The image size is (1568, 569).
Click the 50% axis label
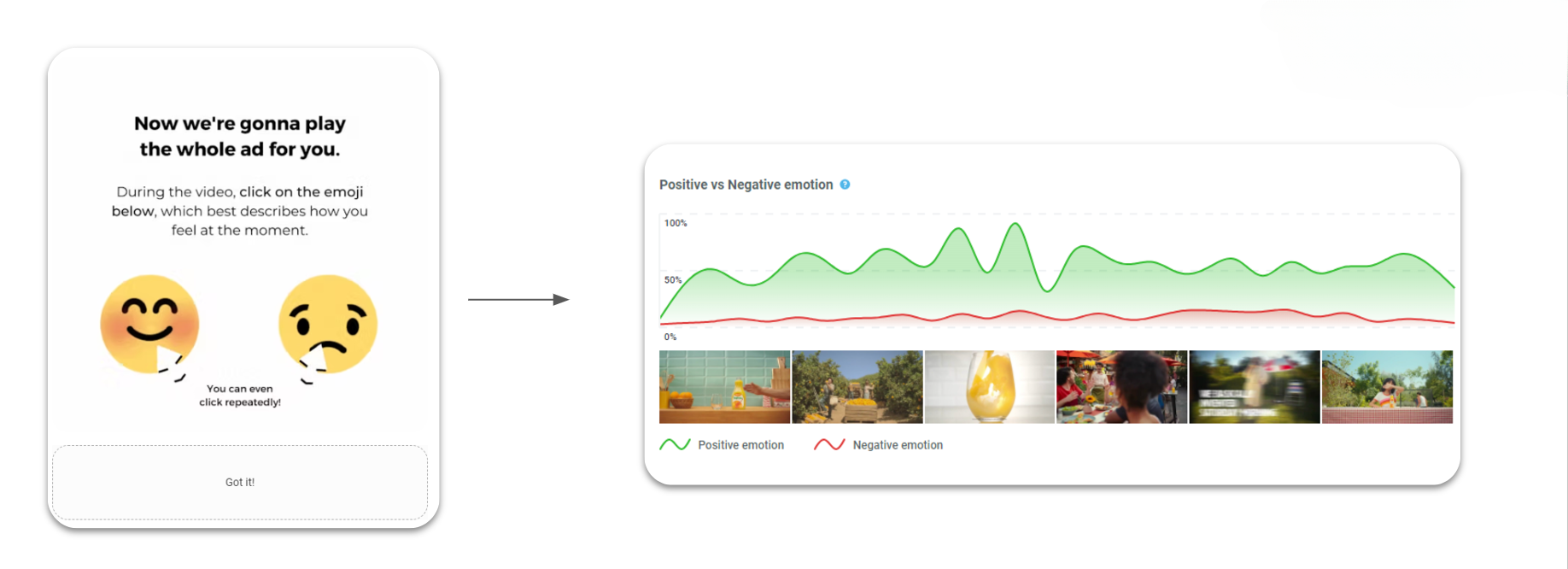point(673,280)
